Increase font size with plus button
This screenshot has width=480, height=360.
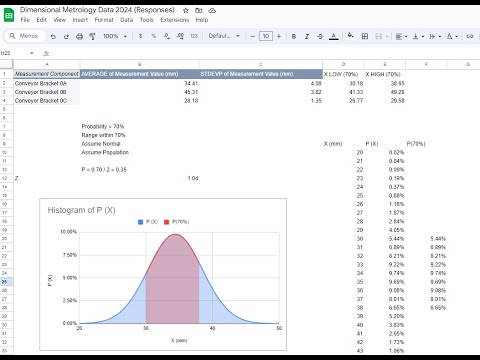click(279, 36)
